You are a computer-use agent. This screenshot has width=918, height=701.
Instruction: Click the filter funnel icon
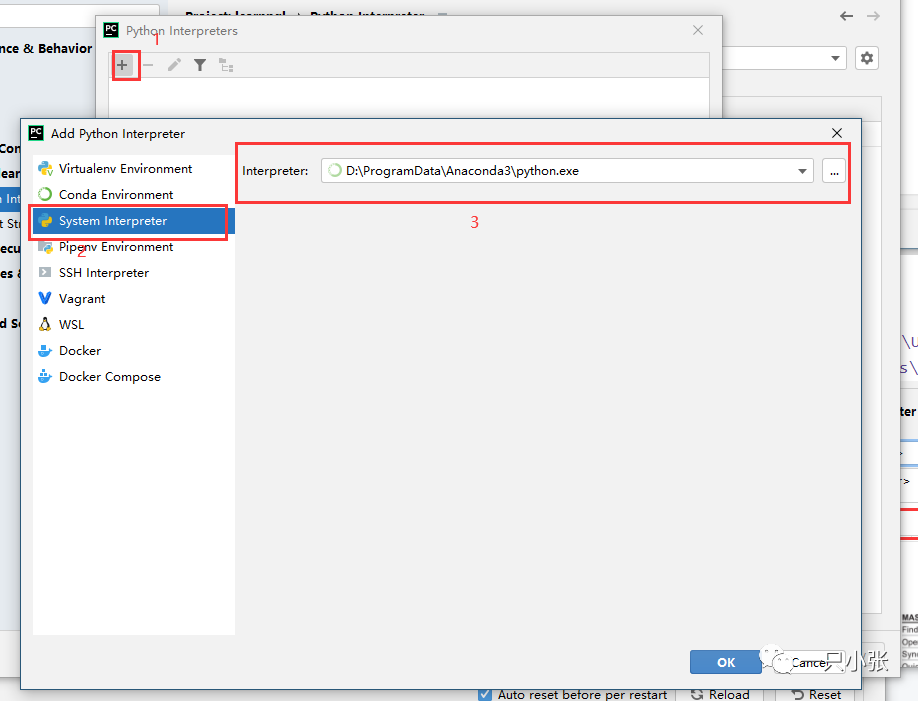click(200, 65)
